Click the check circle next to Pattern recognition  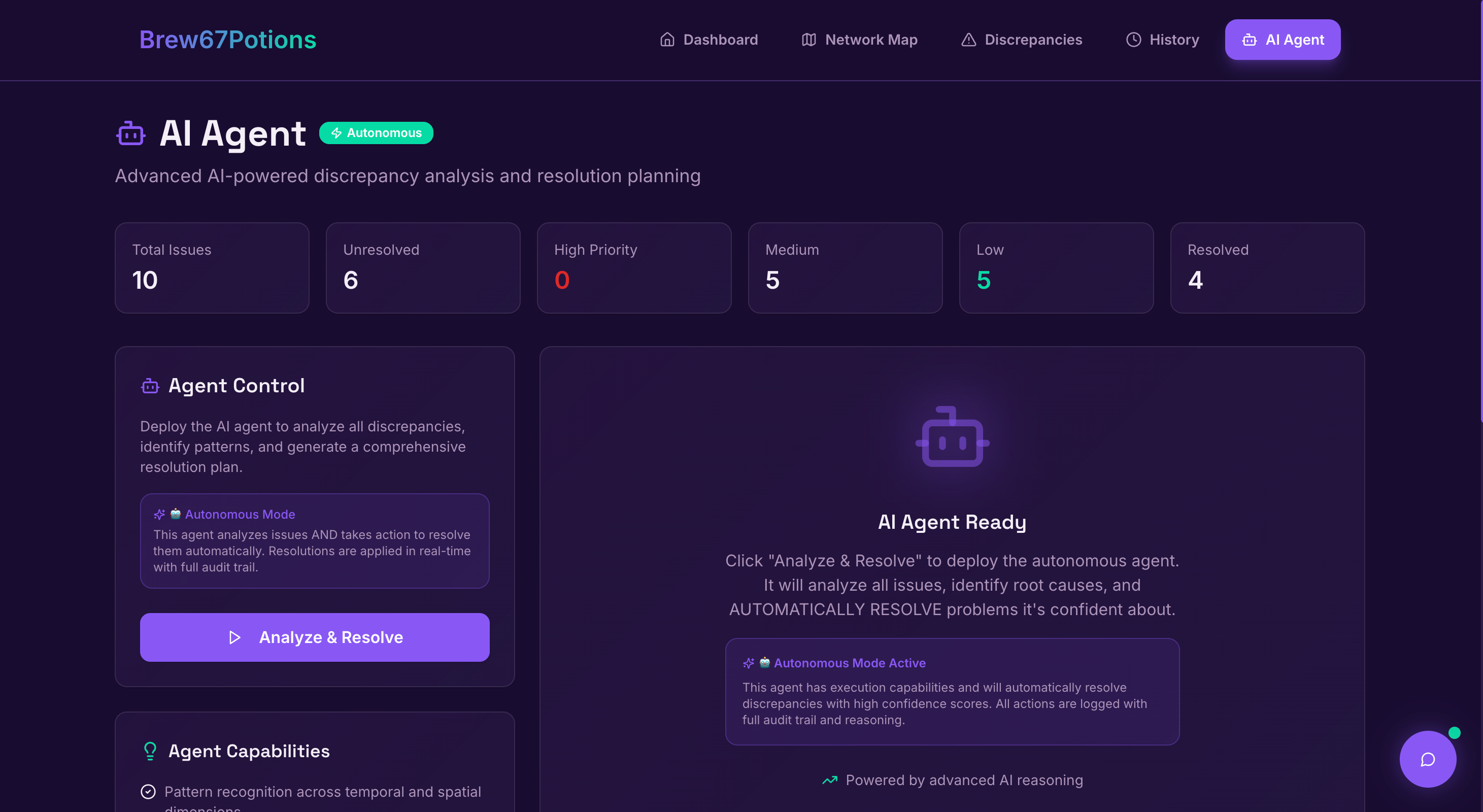pos(148,792)
